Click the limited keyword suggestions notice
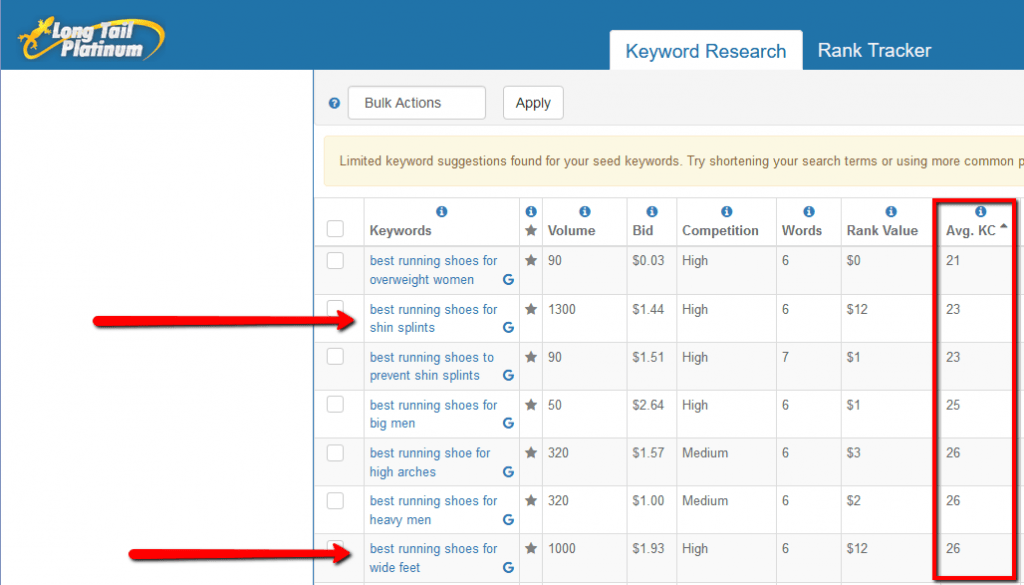1024x585 pixels. click(x=674, y=161)
